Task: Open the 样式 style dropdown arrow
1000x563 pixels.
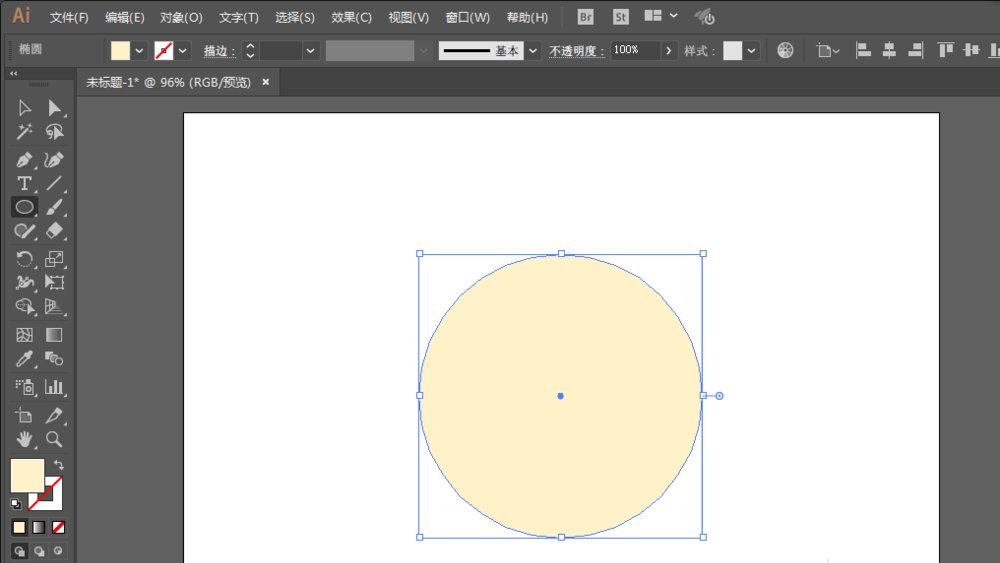Action: [752, 51]
